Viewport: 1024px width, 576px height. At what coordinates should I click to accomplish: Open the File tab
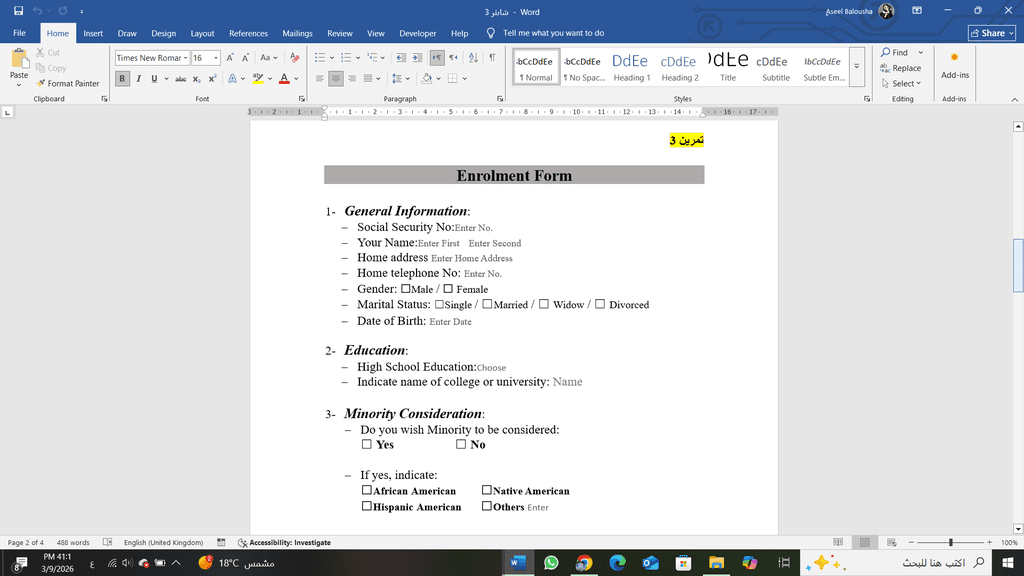20,33
